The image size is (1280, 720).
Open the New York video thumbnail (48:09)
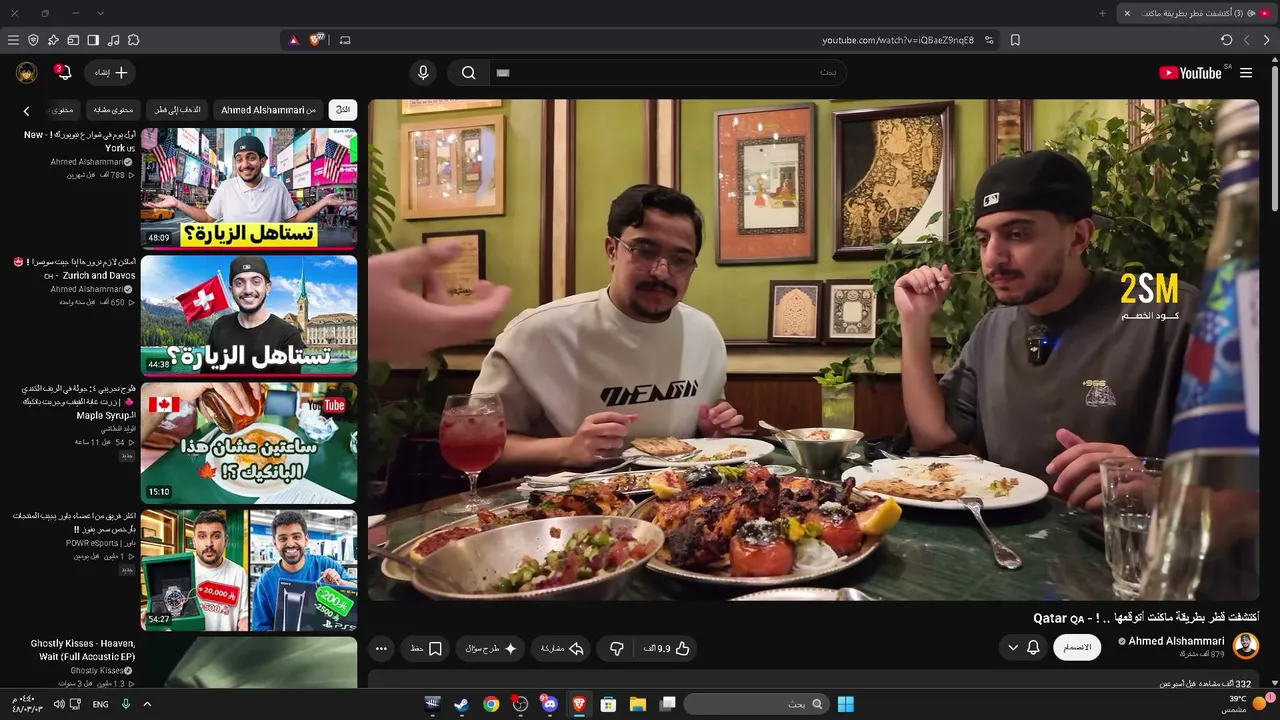click(x=249, y=188)
